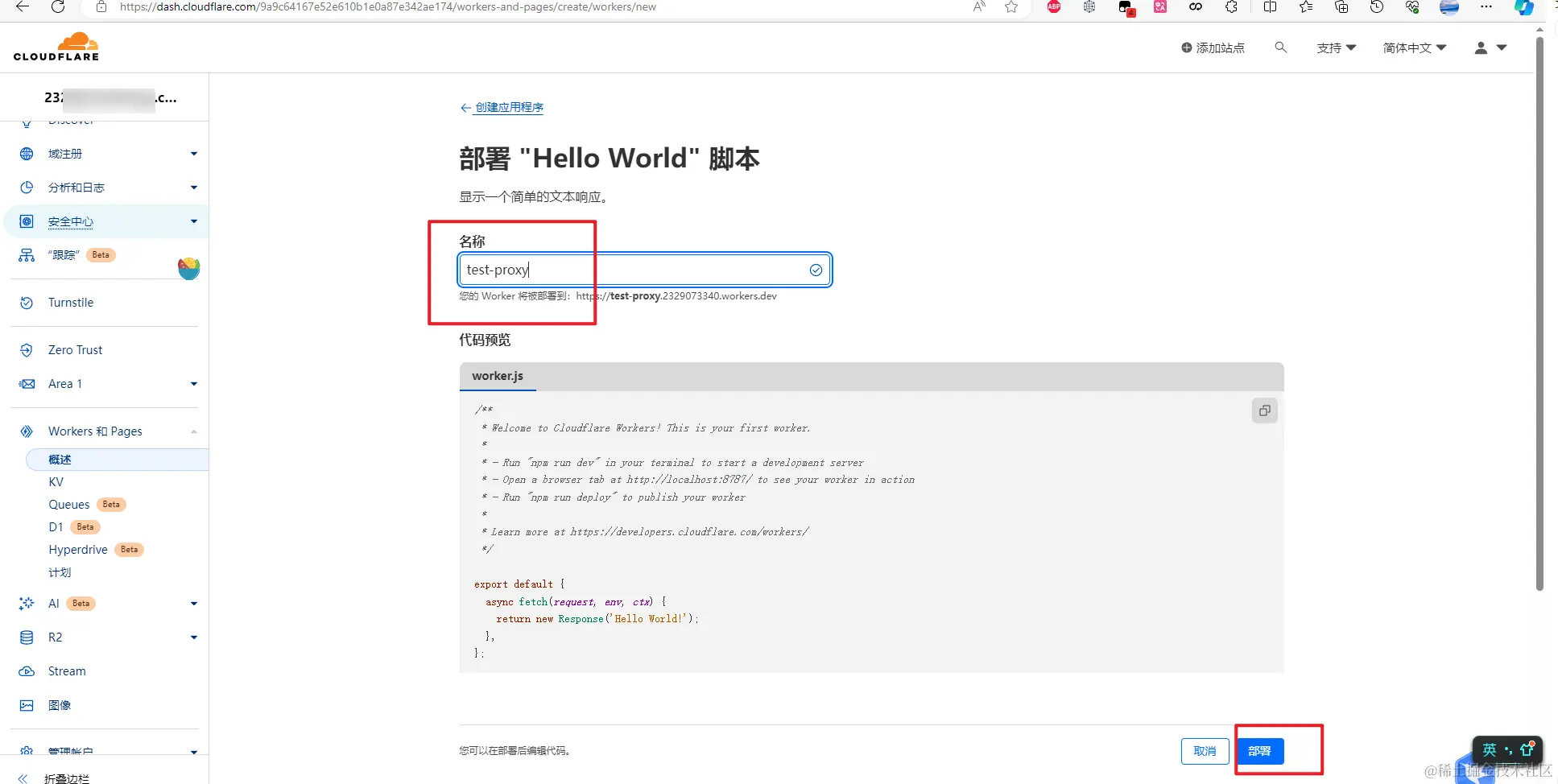Image resolution: width=1558 pixels, height=784 pixels.
Task: Click the Stream cloud icon
Action: pos(27,671)
